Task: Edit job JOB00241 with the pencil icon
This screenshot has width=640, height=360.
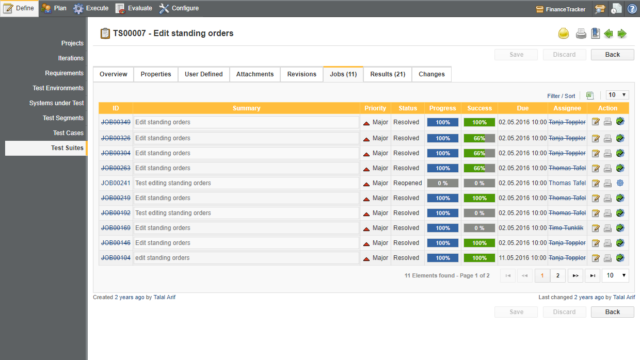Action: tap(596, 183)
